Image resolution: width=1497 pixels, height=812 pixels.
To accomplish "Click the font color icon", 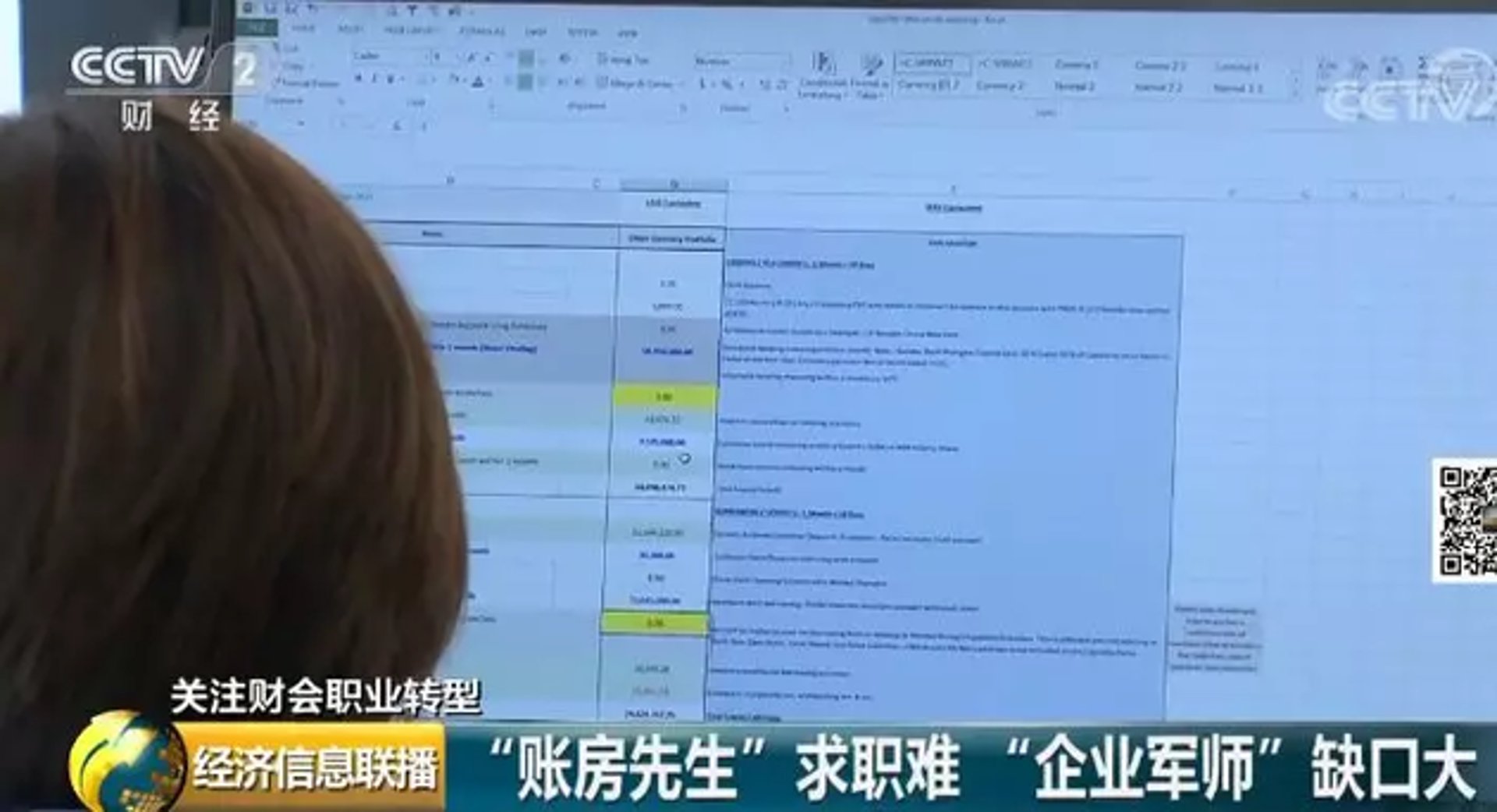I will [478, 81].
